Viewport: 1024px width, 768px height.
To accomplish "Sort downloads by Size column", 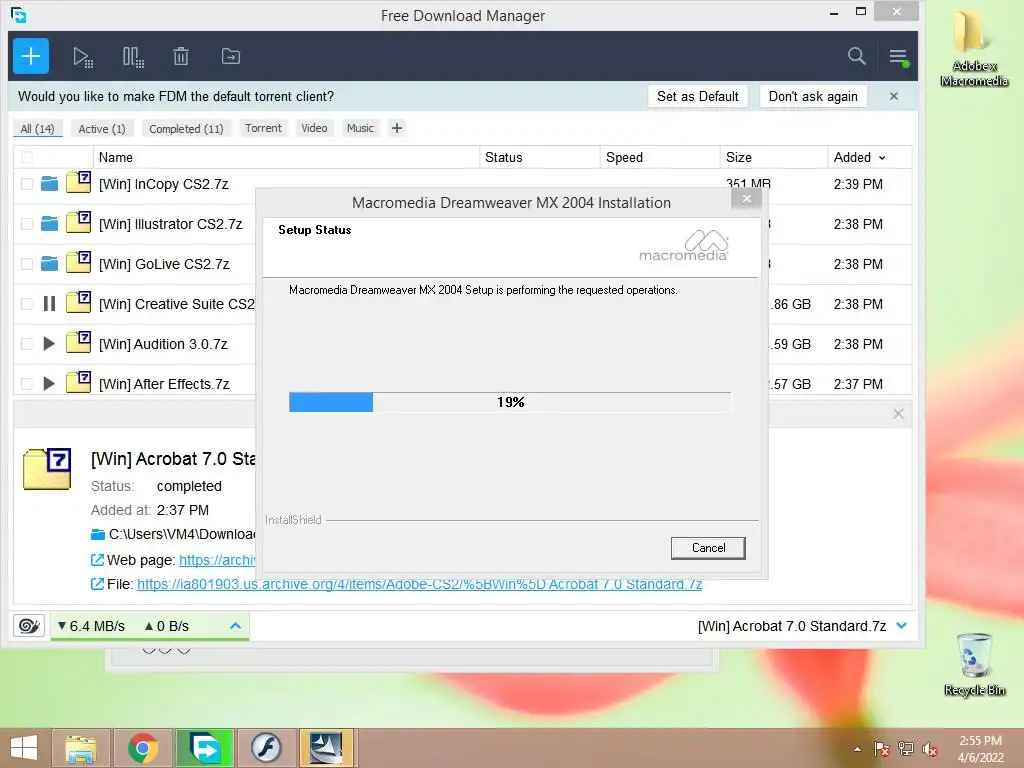I will pyautogui.click(x=774, y=157).
